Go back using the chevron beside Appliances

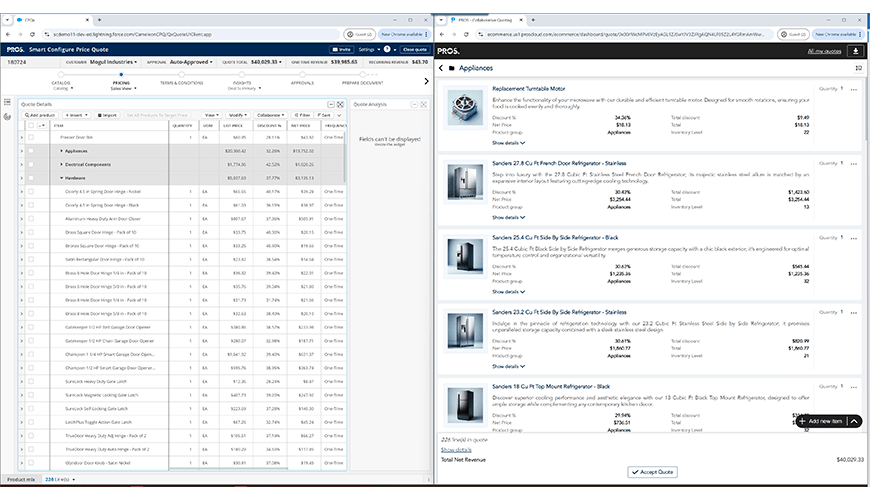pyautogui.click(x=441, y=68)
